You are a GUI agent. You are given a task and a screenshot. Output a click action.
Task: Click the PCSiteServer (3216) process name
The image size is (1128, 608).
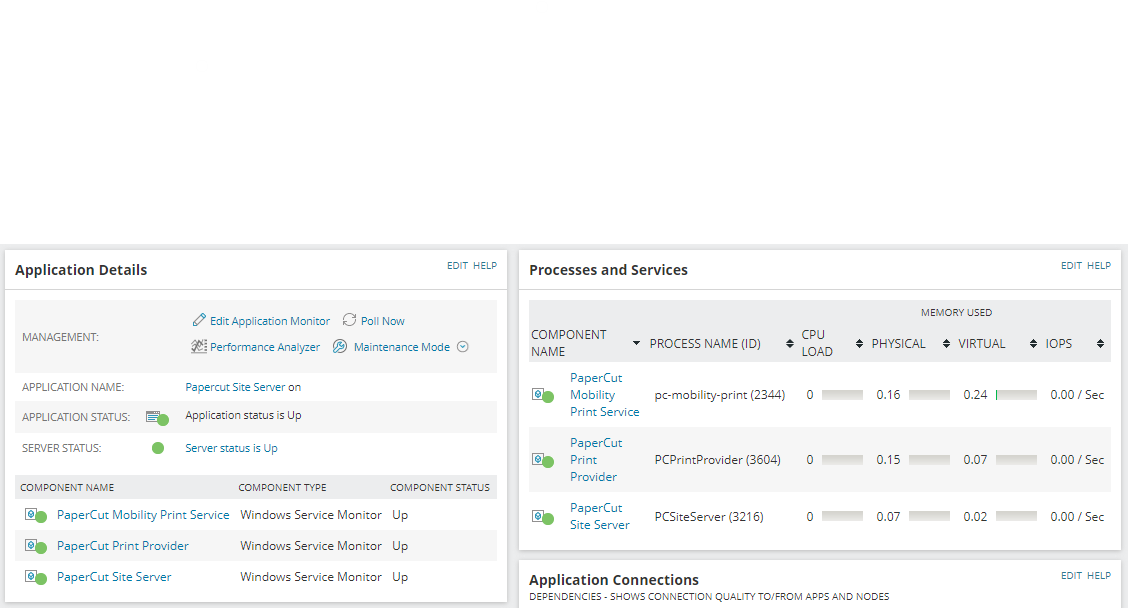709,517
